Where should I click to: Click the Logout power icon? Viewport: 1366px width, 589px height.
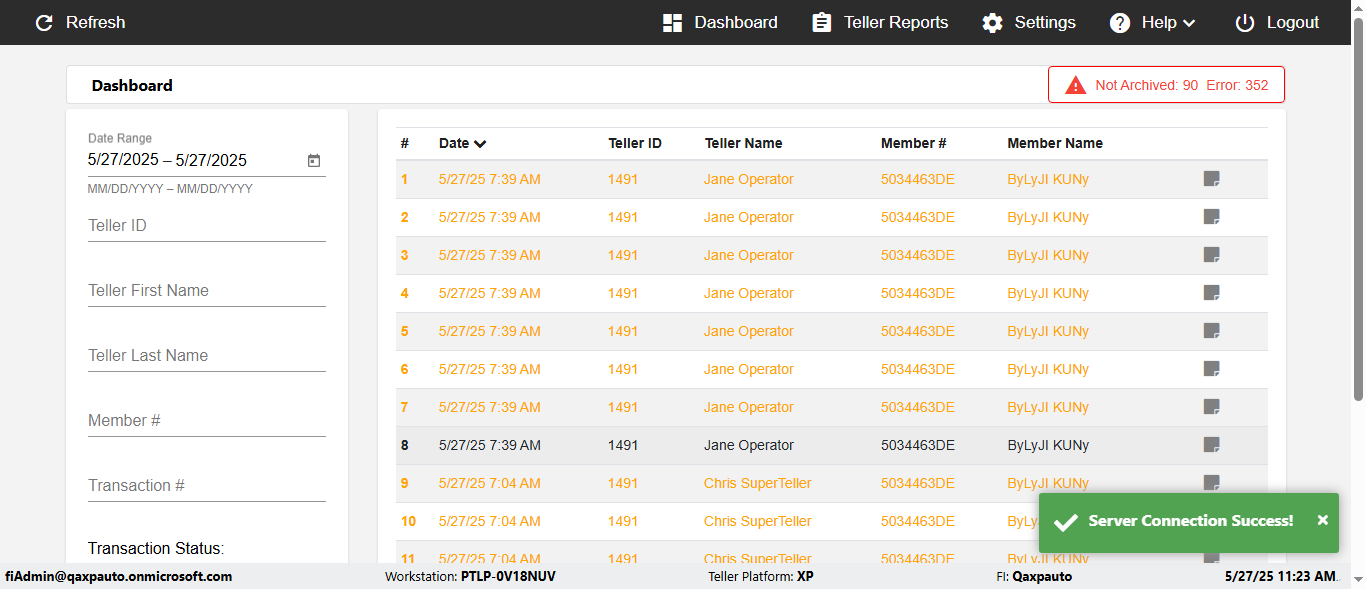[x=1244, y=23]
